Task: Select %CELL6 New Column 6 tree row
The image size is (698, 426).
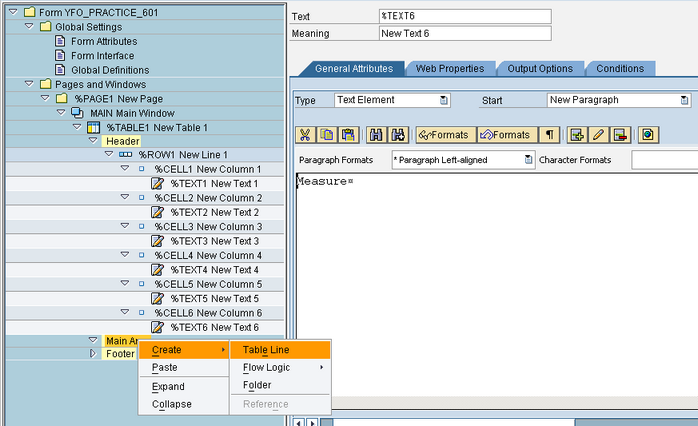Action: coord(145,313)
